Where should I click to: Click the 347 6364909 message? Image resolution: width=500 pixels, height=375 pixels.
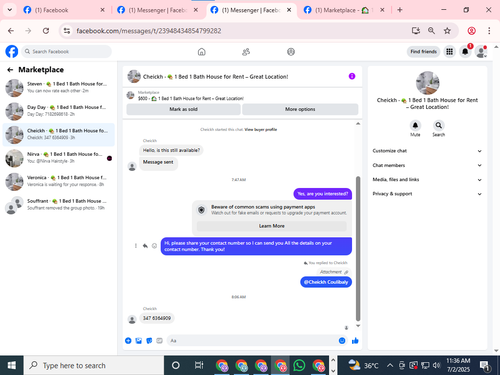tap(157, 318)
